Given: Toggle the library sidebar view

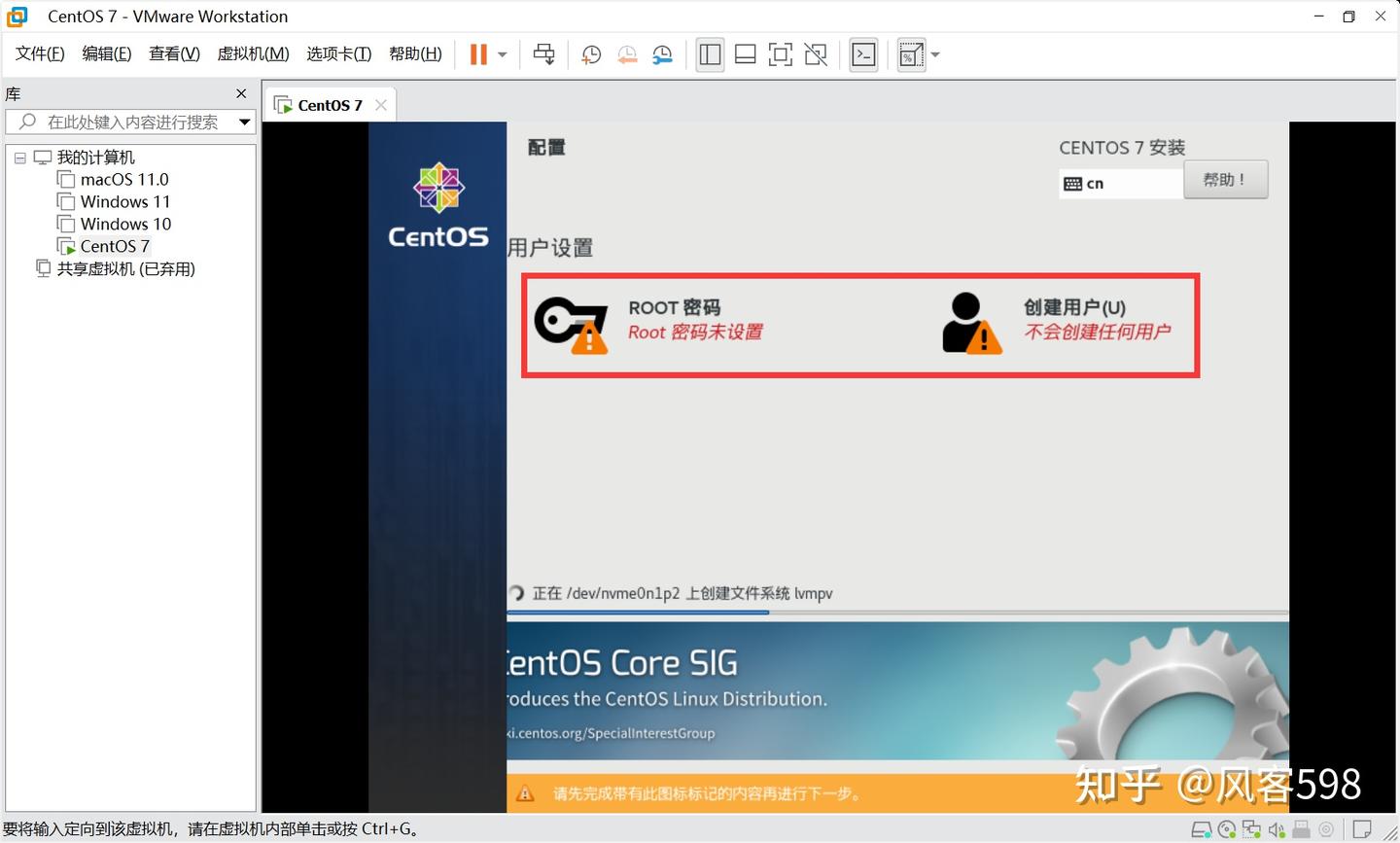Looking at the screenshot, I should click(x=711, y=54).
